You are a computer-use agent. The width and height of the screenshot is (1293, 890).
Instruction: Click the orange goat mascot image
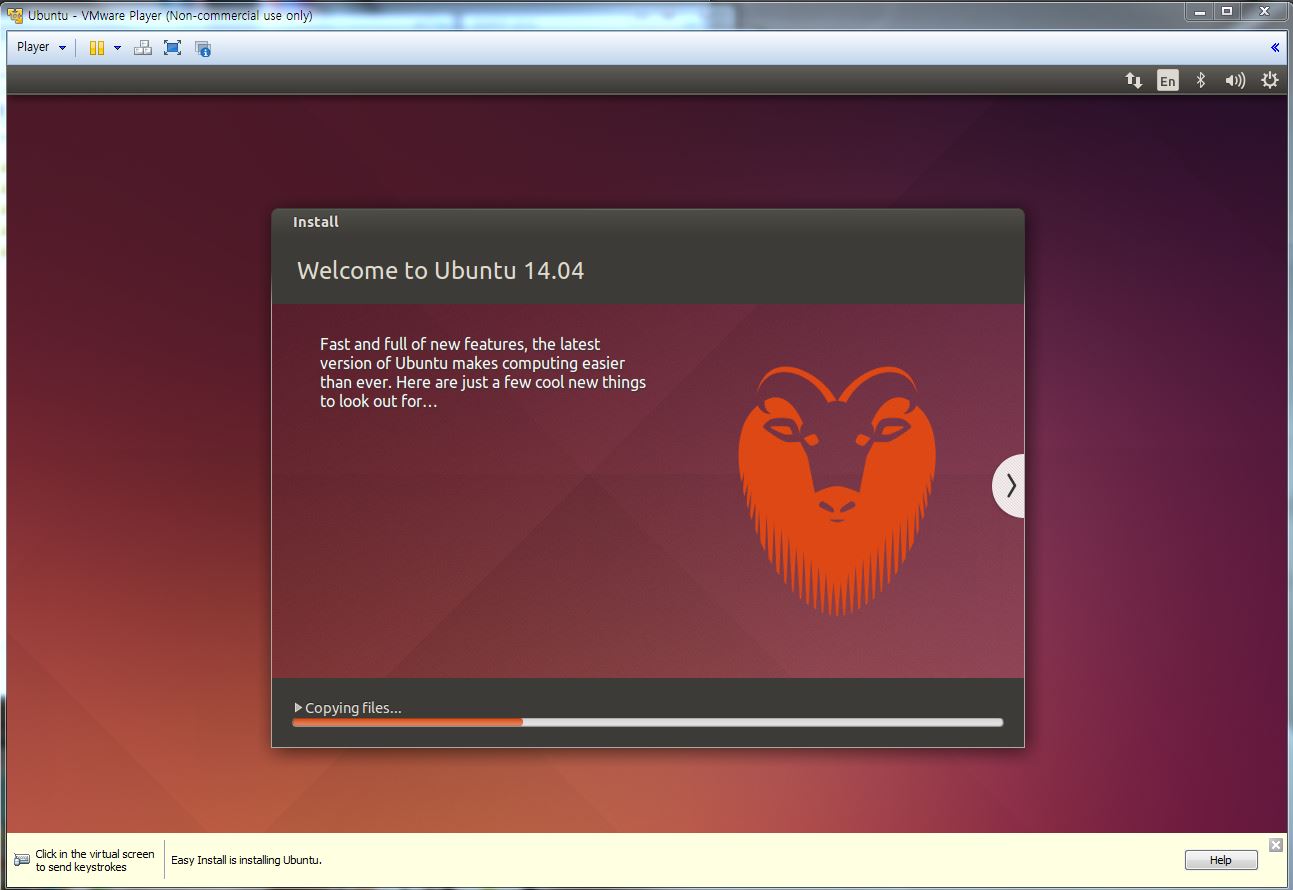pos(837,489)
